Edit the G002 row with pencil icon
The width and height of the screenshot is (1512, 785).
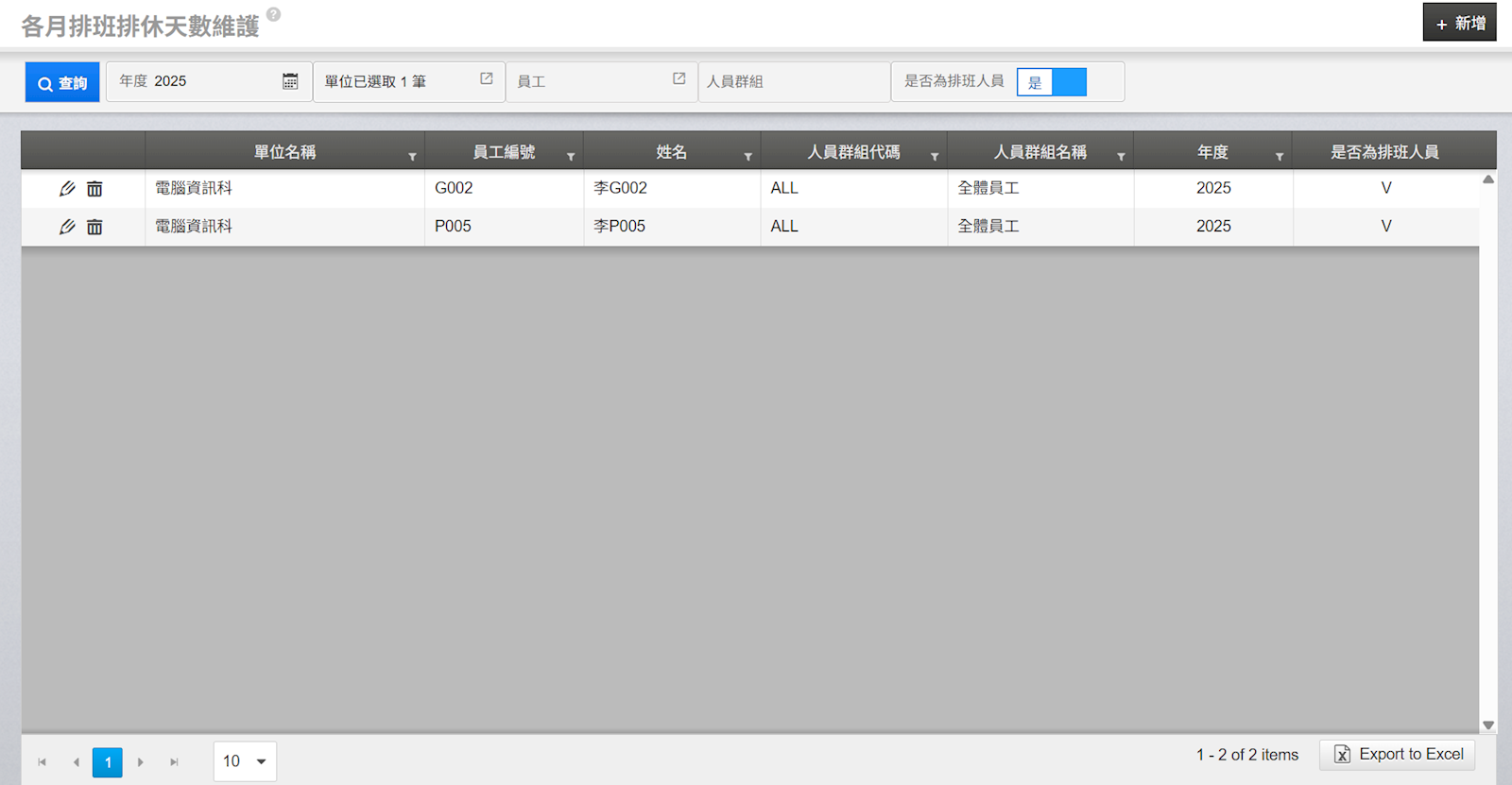click(x=67, y=188)
